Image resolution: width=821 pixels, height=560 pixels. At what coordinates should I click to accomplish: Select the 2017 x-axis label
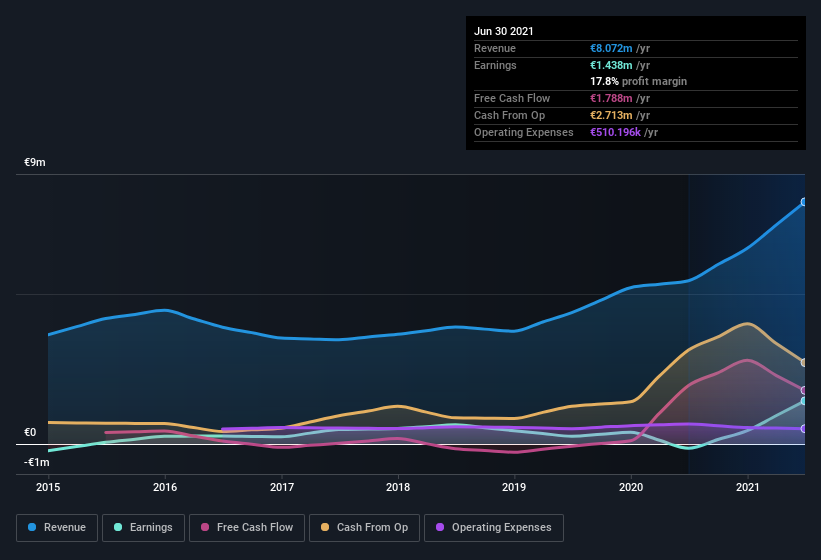[282, 487]
